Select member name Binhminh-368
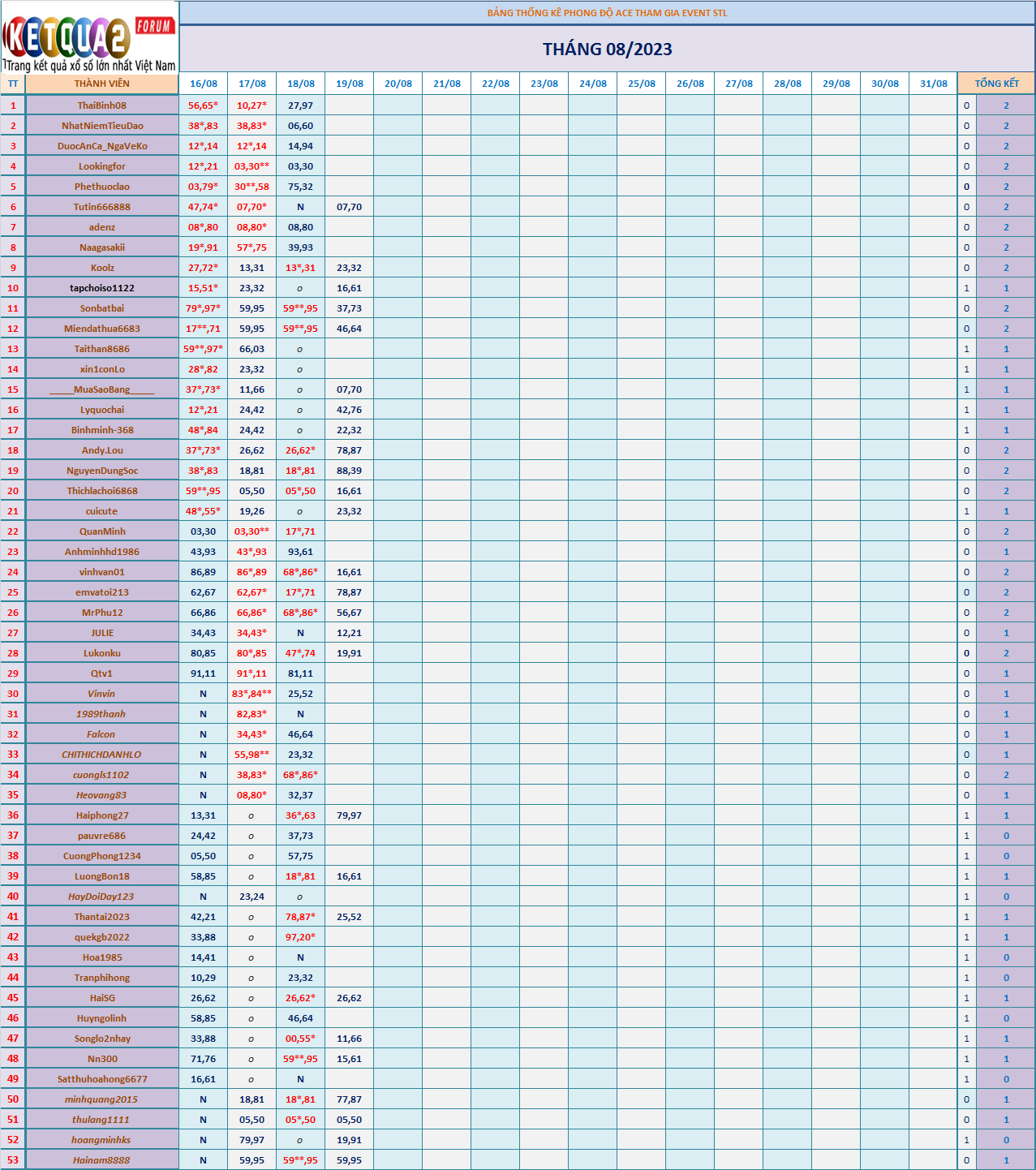Viewport: 1036px width, 1170px height. pyautogui.click(x=102, y=430)
